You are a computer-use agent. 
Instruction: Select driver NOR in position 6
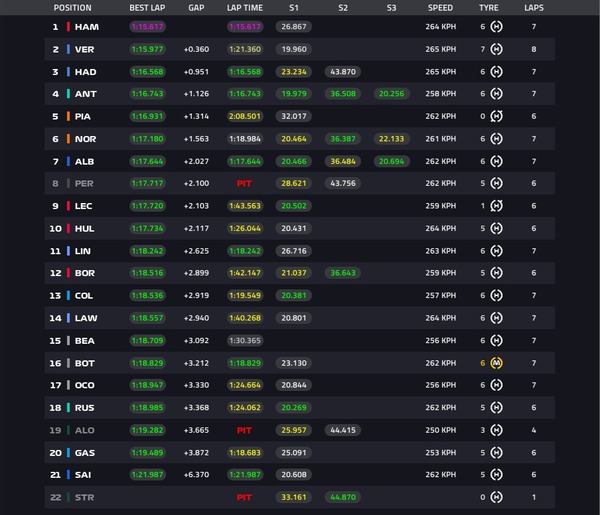point(85,139)
